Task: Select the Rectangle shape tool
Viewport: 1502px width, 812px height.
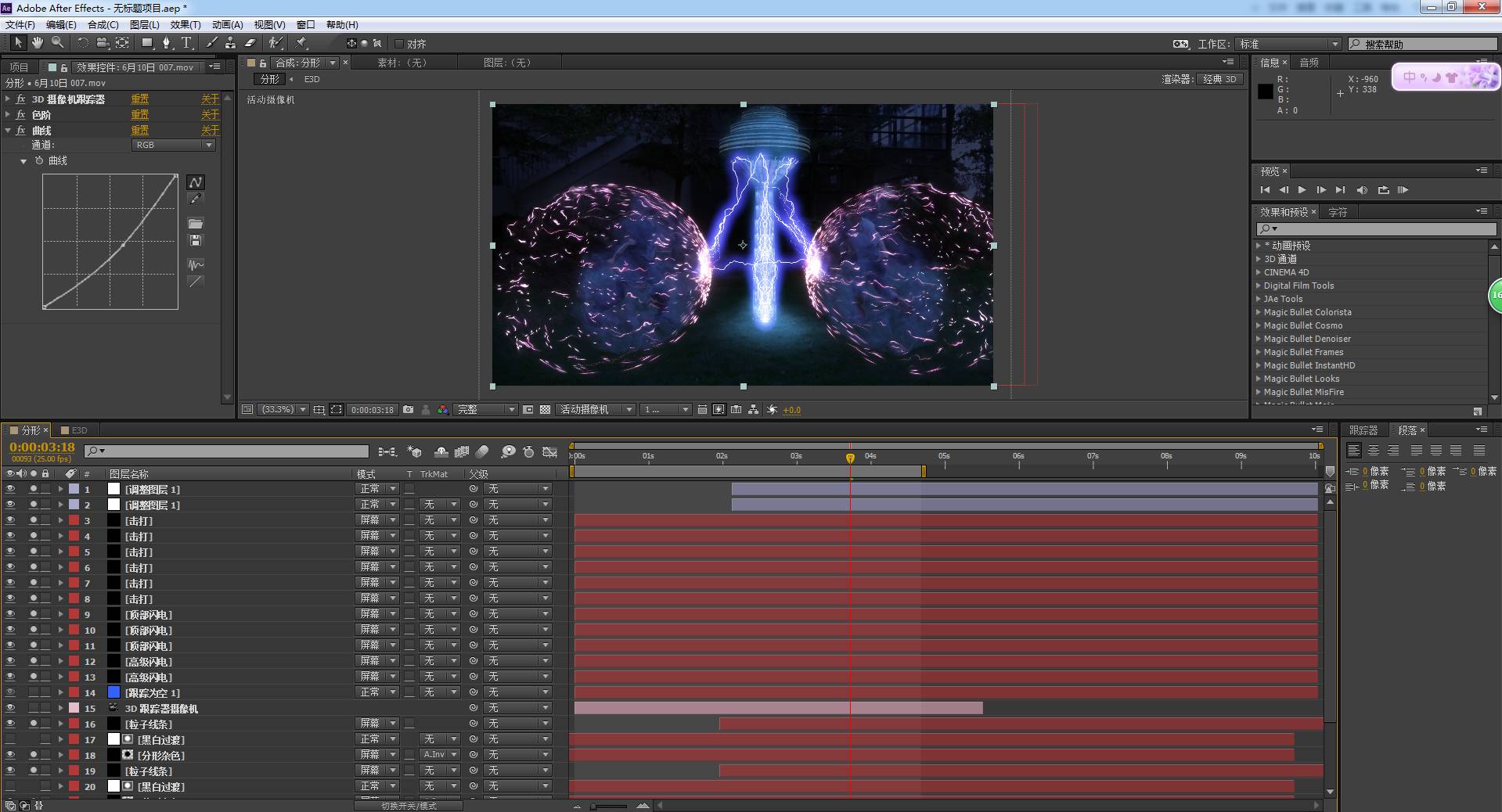Action: pyautogui.click(x=146, y=43)
